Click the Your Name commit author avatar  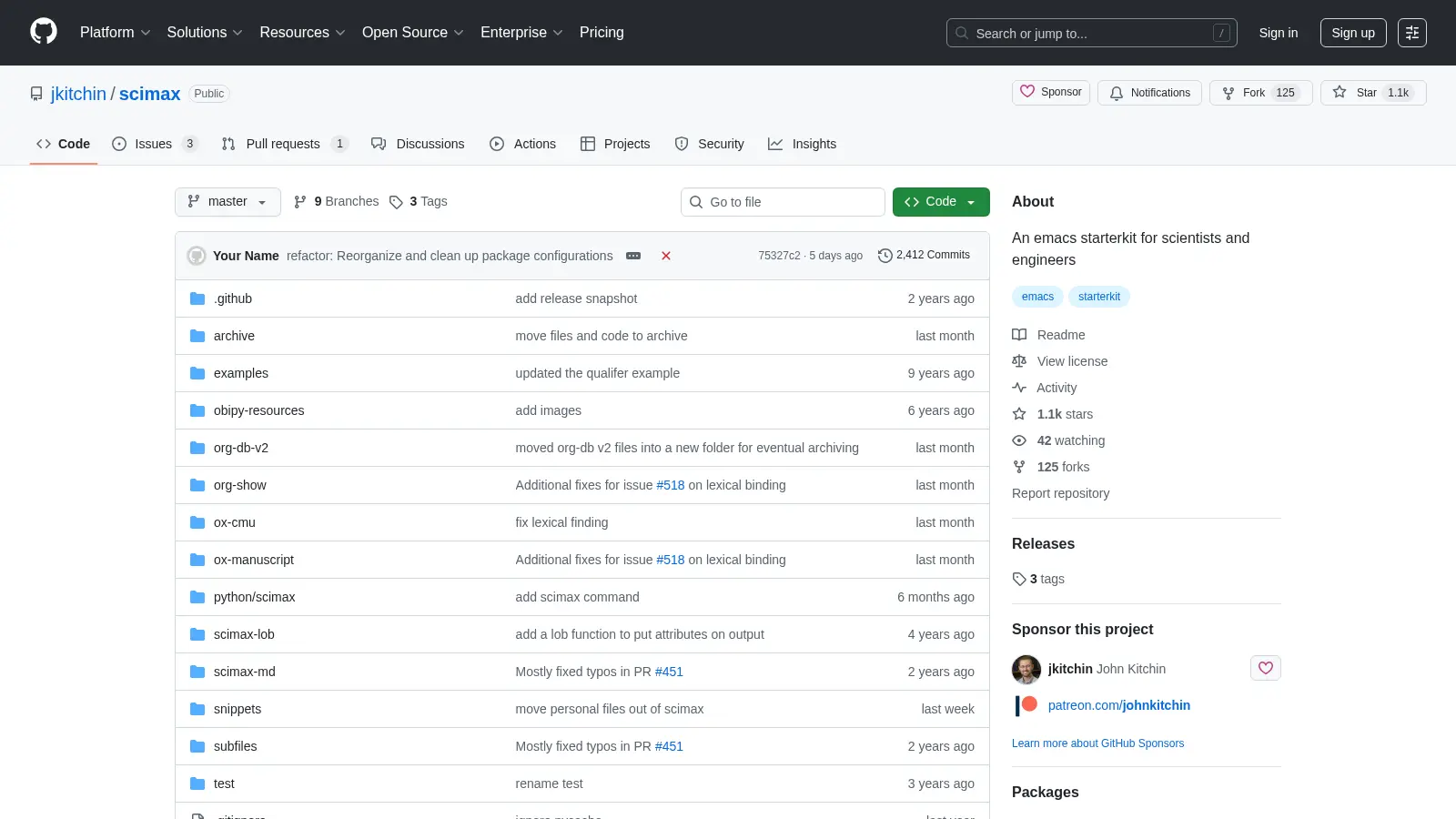coord(197,256)
